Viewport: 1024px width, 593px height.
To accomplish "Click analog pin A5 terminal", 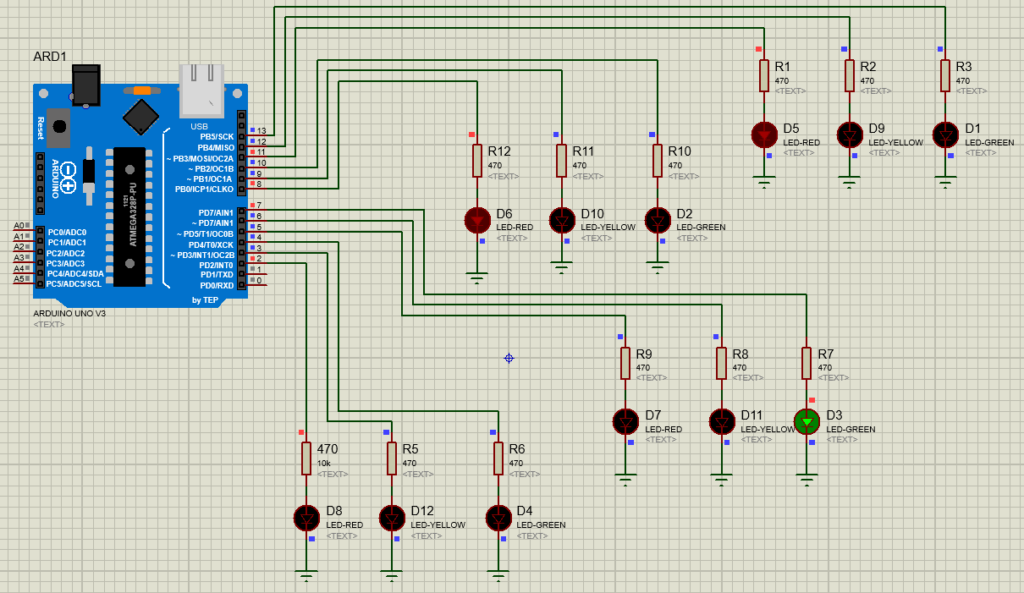I will pos(22,279).
